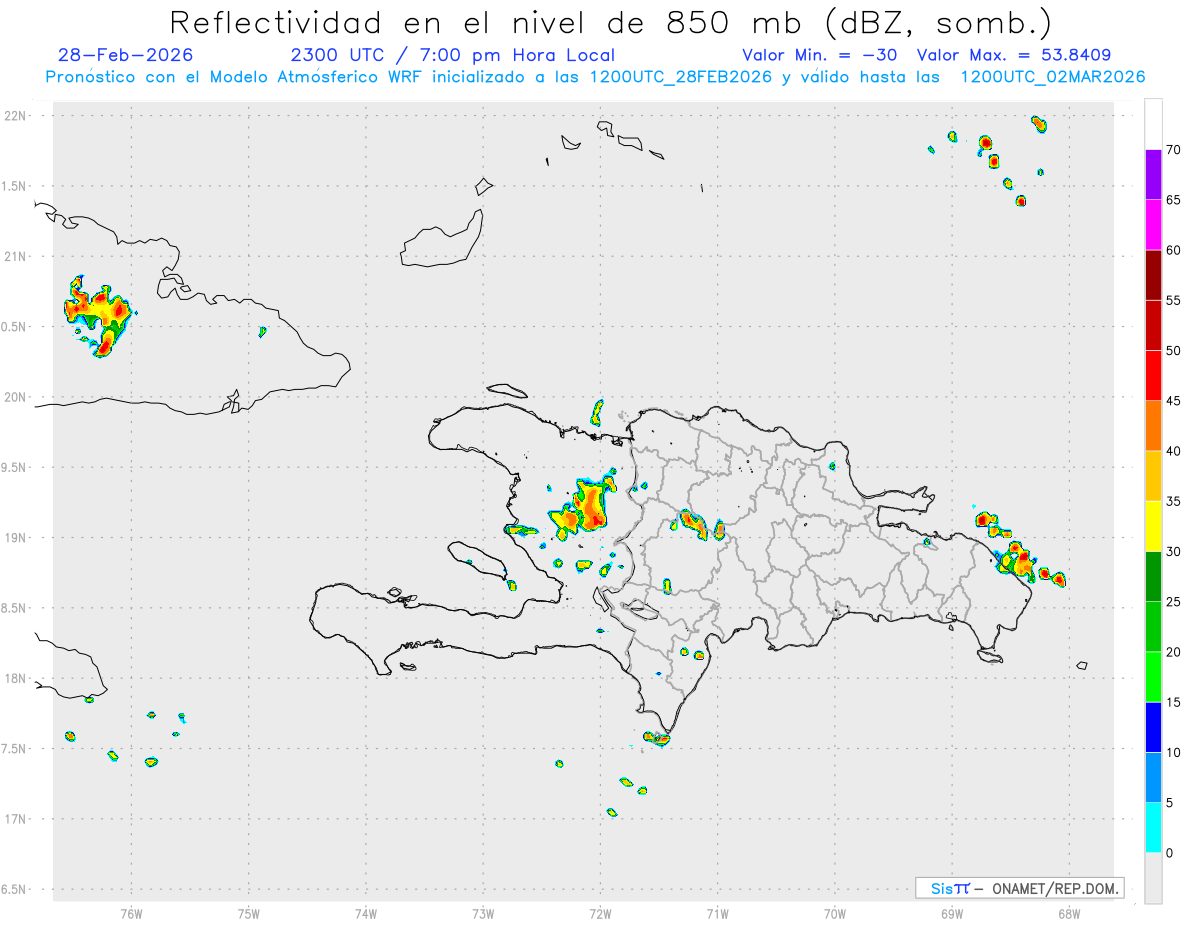This screenshot has width=1200, height=927.
Task: Click the colorbar label "0"
Action: point(1170,853)
